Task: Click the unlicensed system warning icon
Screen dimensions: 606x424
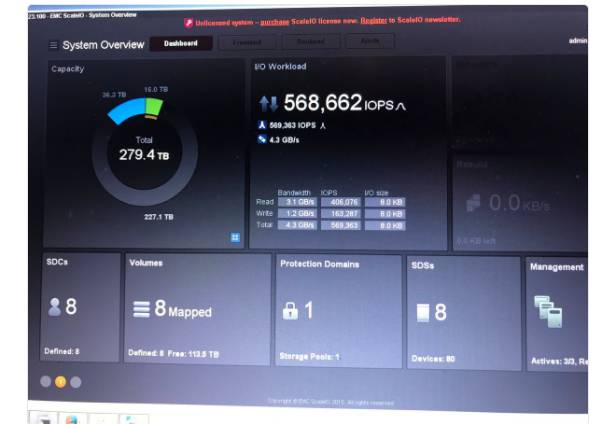Action: pyautogui.click(x=188, y=23)
